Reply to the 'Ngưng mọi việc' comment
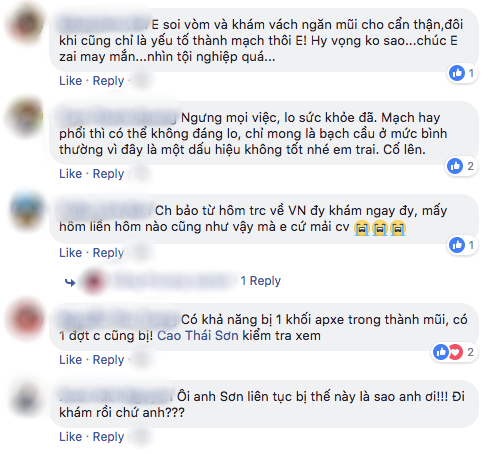Image resolution: width=494 pixels, height=454 pixels. 108,174
